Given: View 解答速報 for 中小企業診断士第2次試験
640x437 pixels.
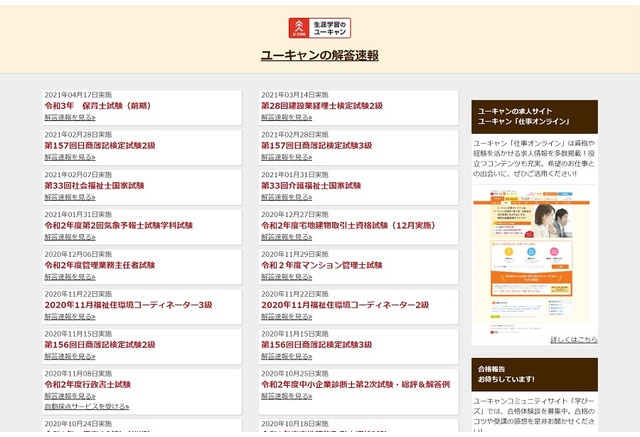Looking at the screenshot, I should point(287,396).
